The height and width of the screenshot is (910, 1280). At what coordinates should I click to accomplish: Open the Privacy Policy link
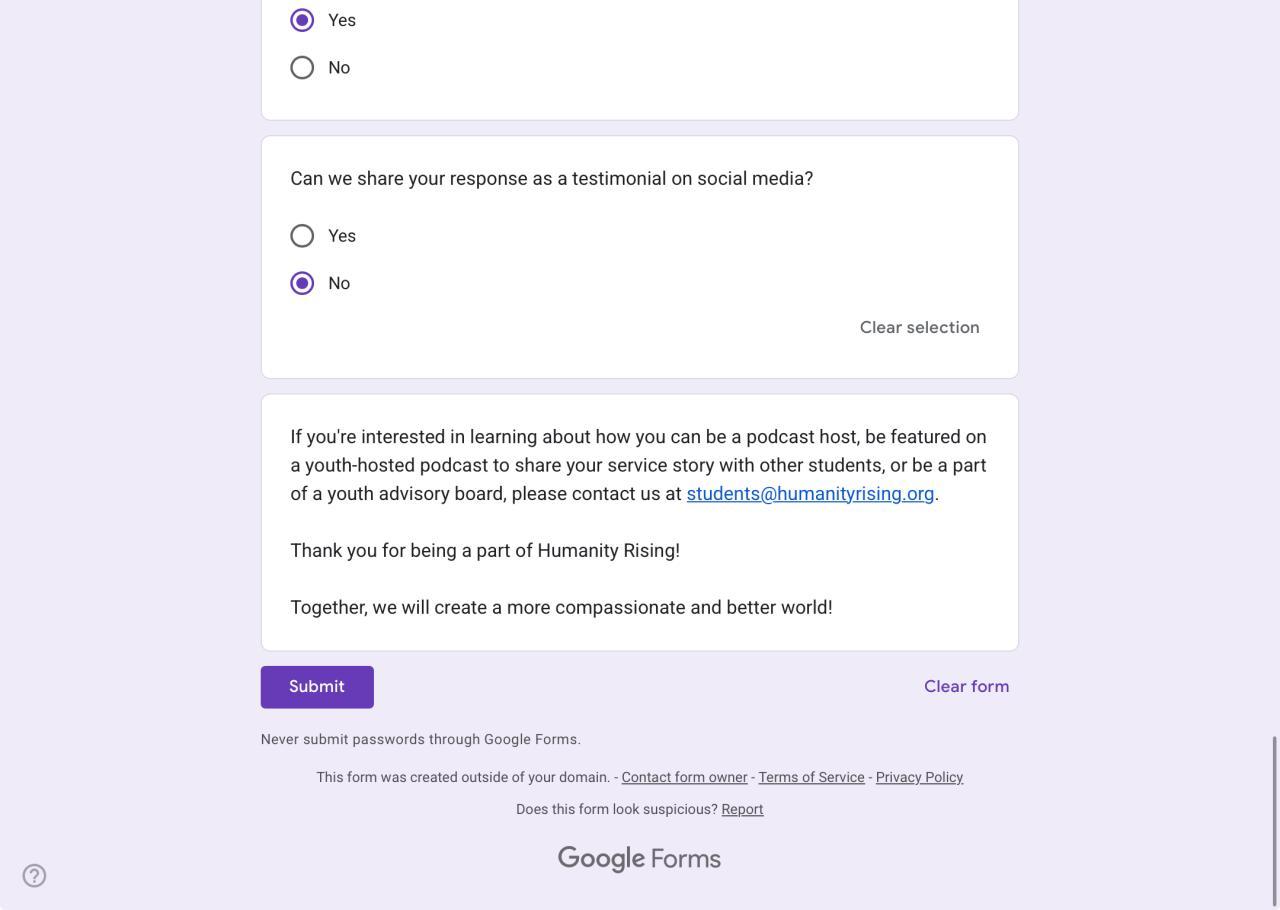click(x=919, y=778)
